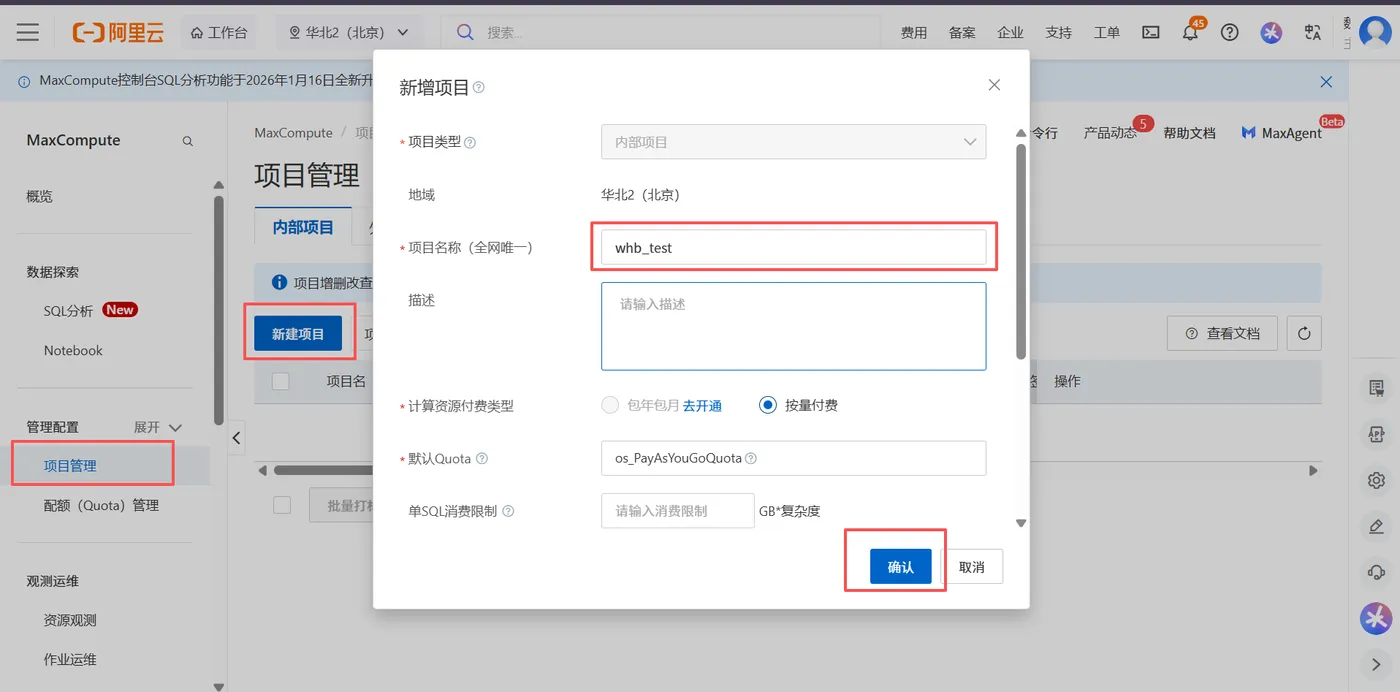
Task: Click help icon beside 单SQL消费限制 label
Action: coord(508,511)
